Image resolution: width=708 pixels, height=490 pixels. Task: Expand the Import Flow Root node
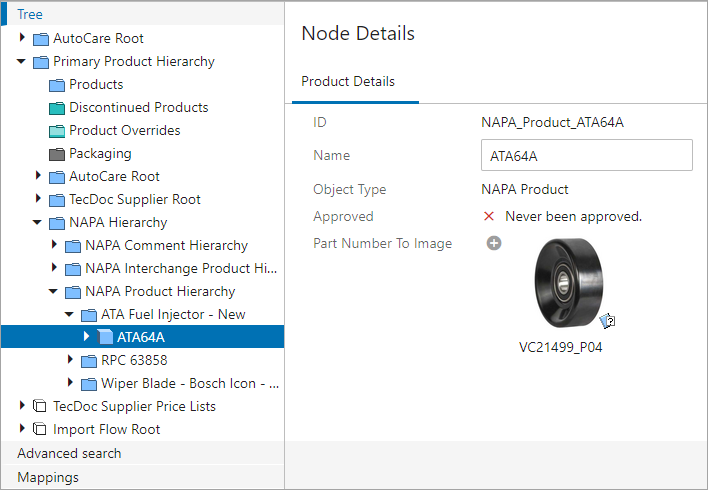click(22, 429)
